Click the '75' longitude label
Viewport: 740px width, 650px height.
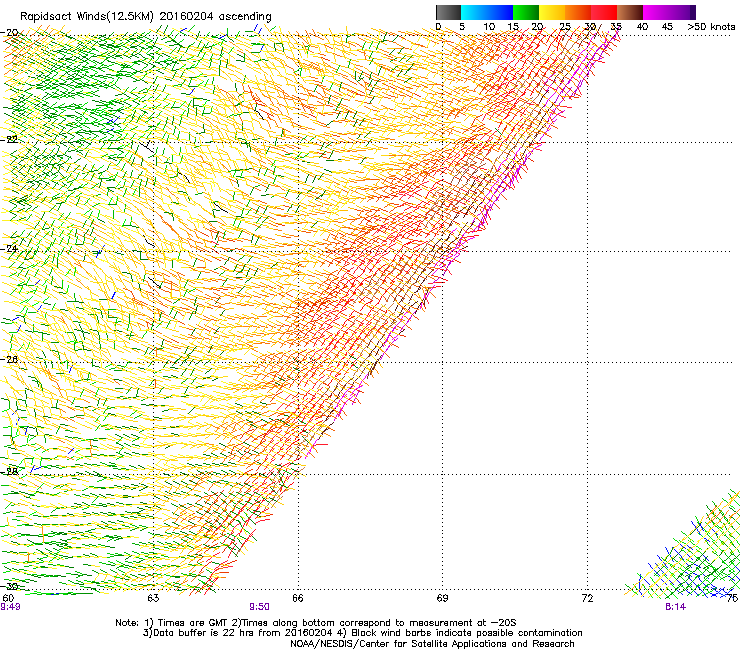pyautogui.click(x=732, y=598)
